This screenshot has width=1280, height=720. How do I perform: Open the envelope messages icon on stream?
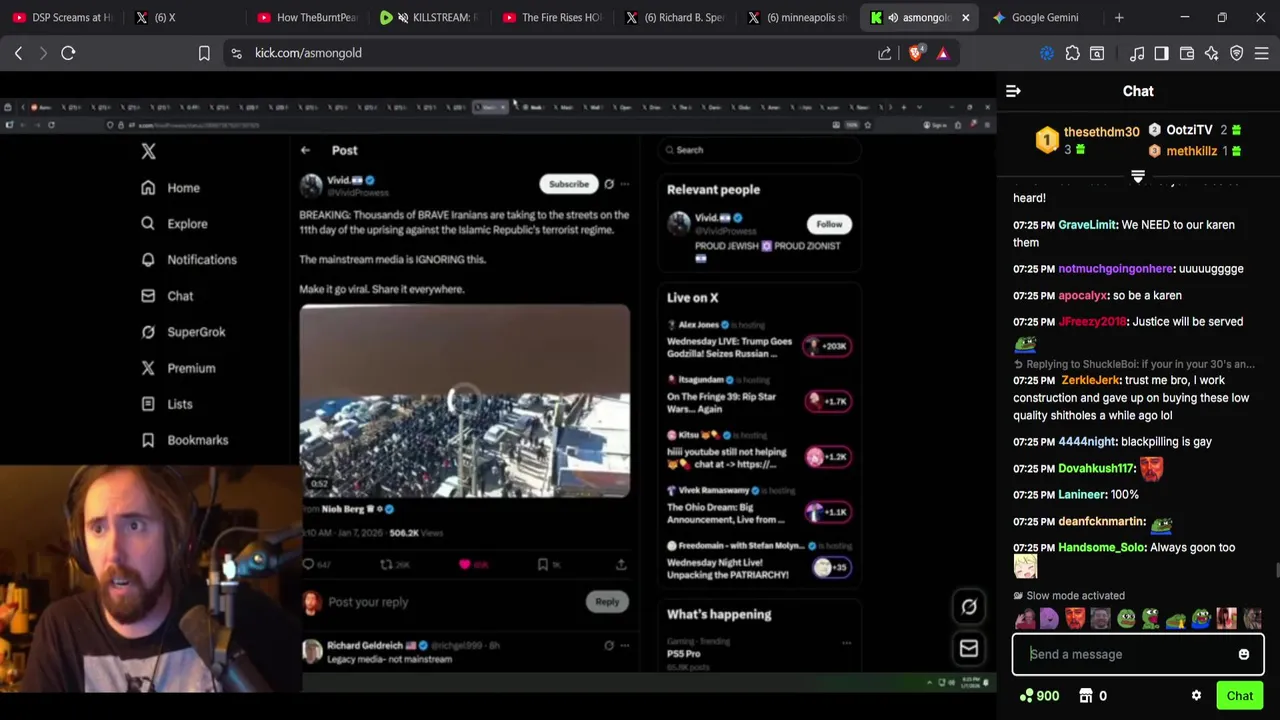(x=969, y=649)
